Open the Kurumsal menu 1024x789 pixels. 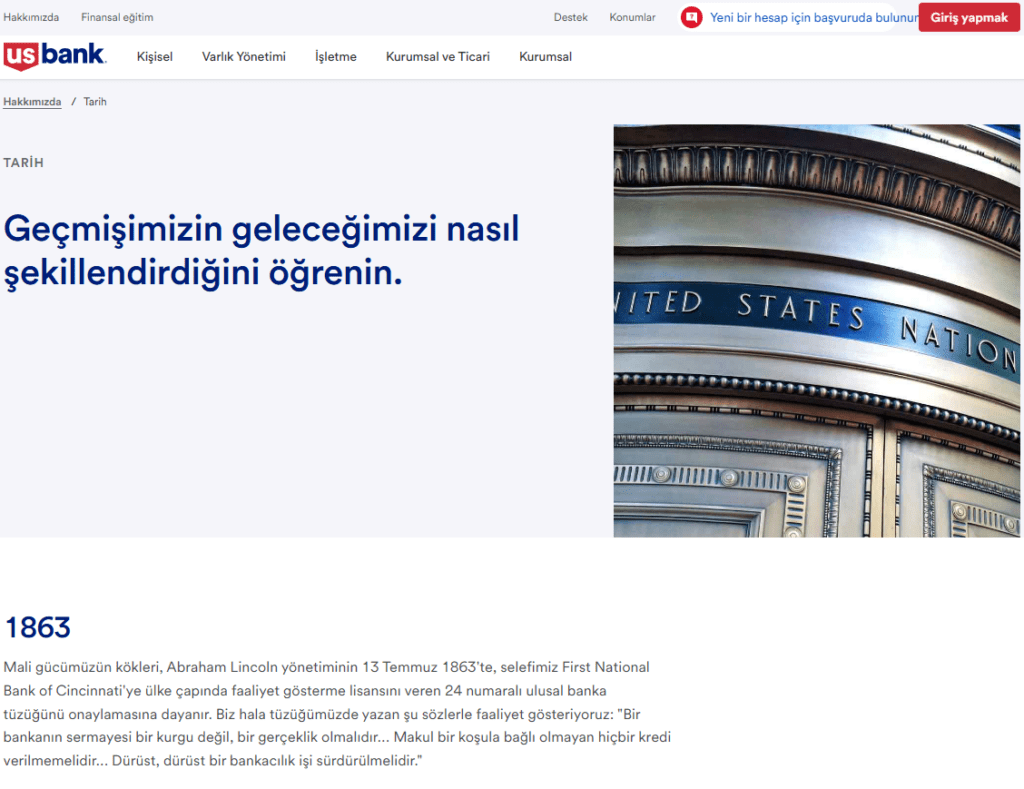(x=545, y=57)
